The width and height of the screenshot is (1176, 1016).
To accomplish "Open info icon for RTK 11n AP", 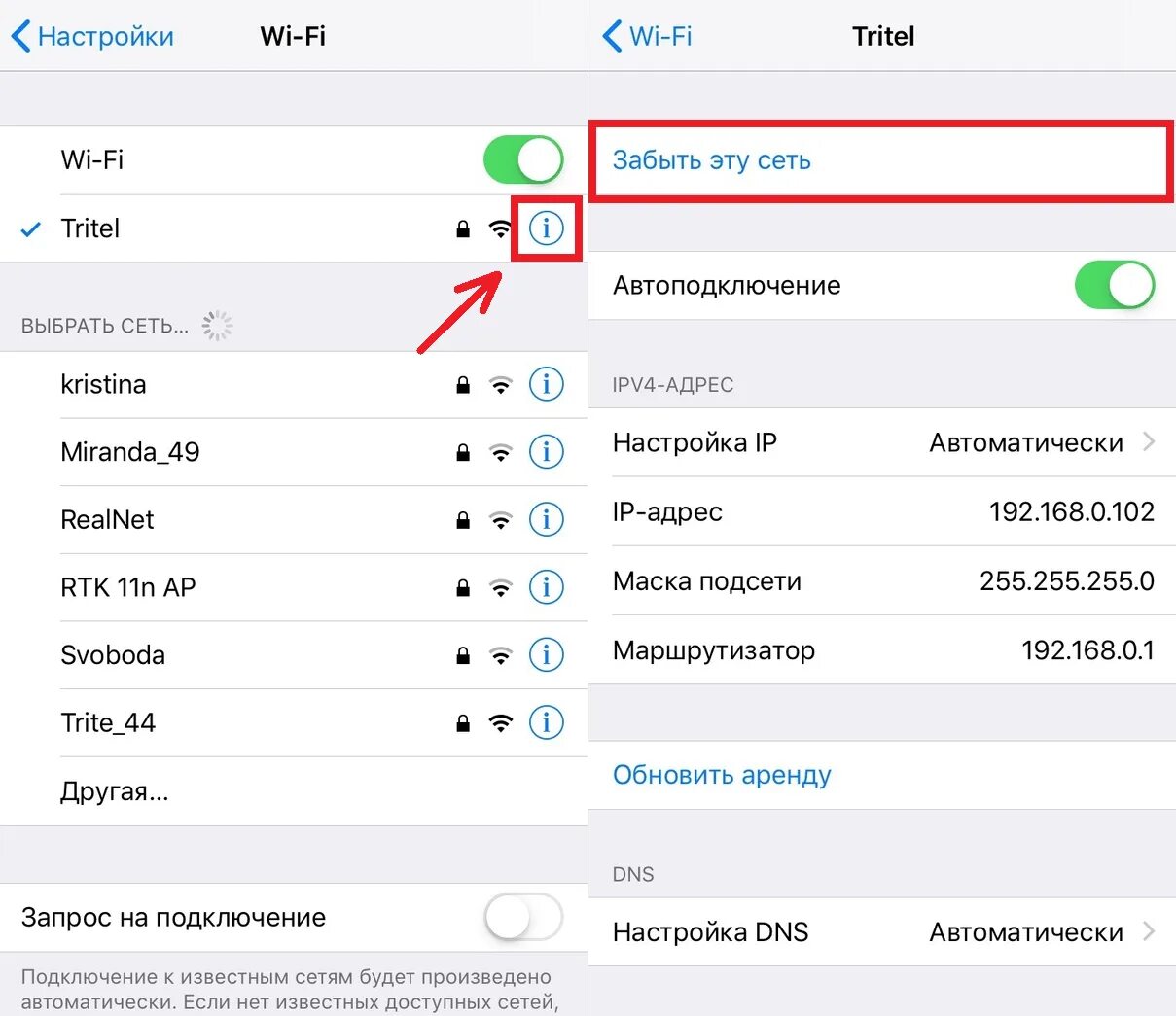I will (x=546, y=587).
